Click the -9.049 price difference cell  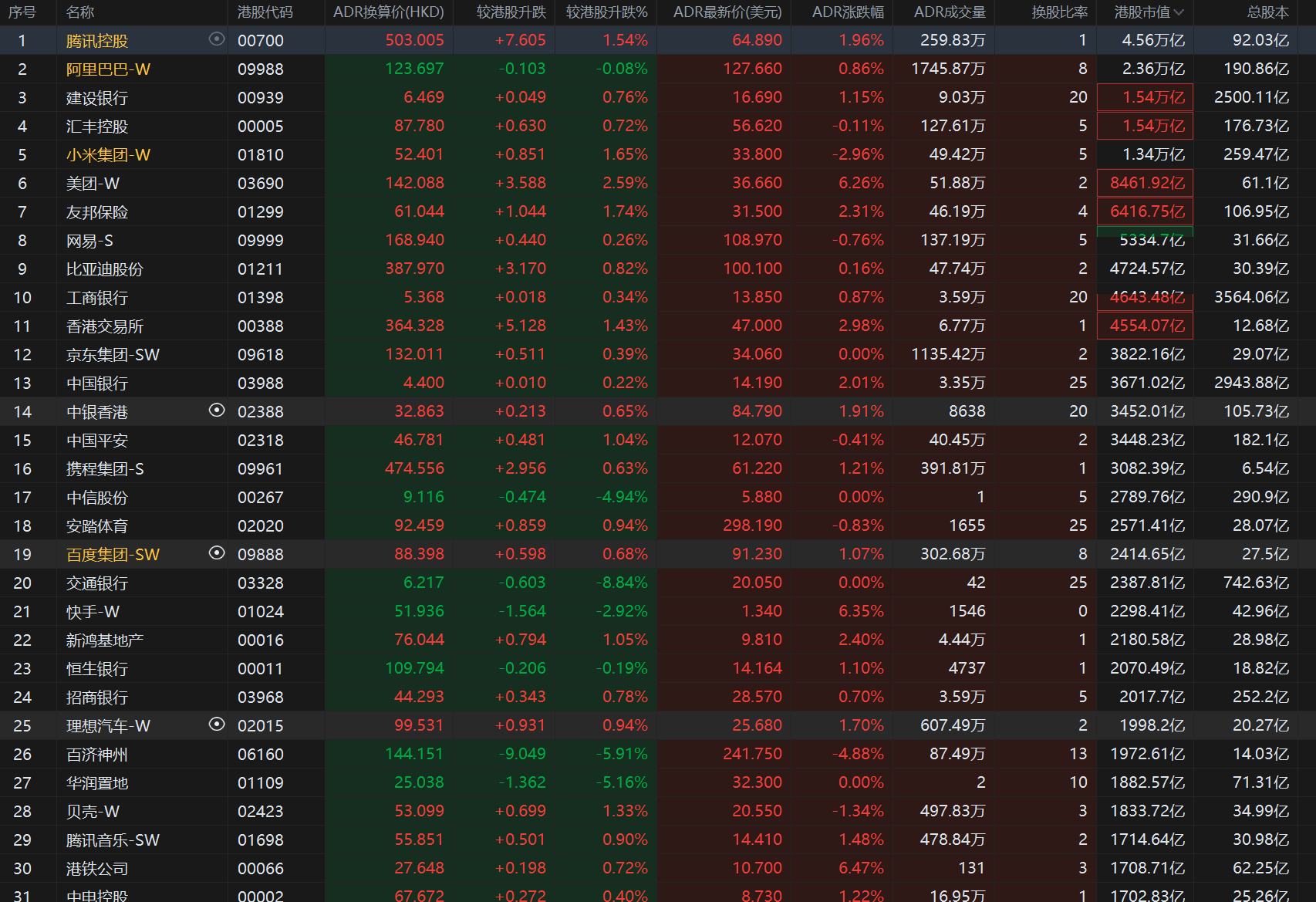click(x=522, y=754)
